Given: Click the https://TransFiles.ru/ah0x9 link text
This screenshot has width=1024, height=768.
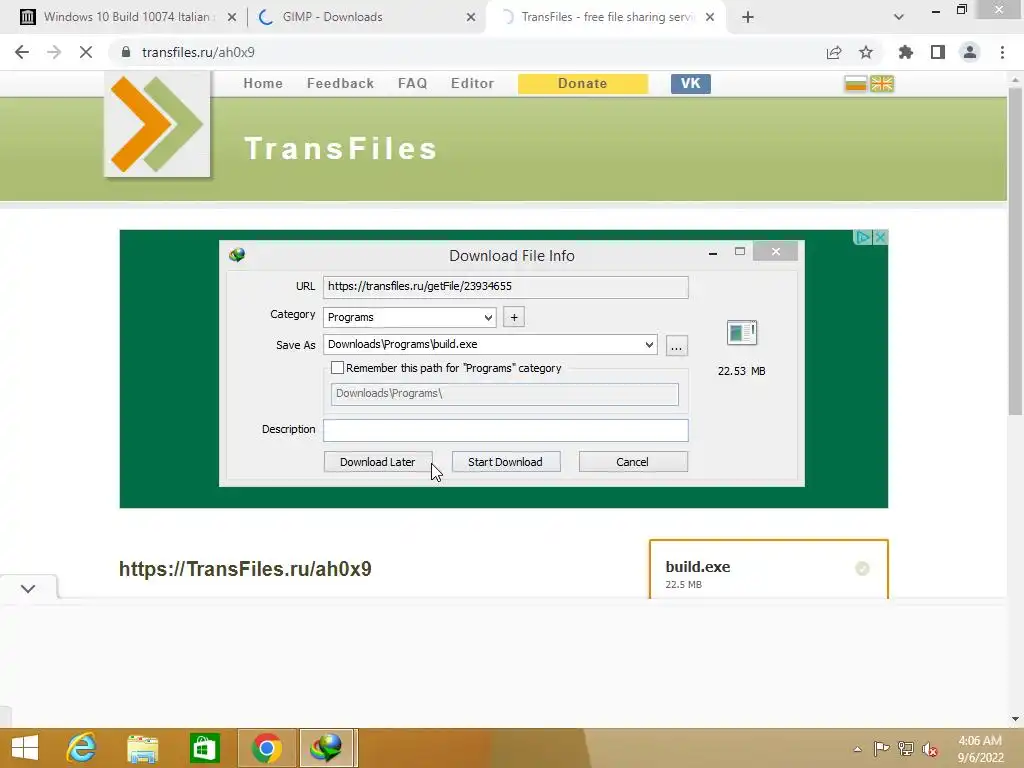Looking at the screenshot, I should 245,569.
